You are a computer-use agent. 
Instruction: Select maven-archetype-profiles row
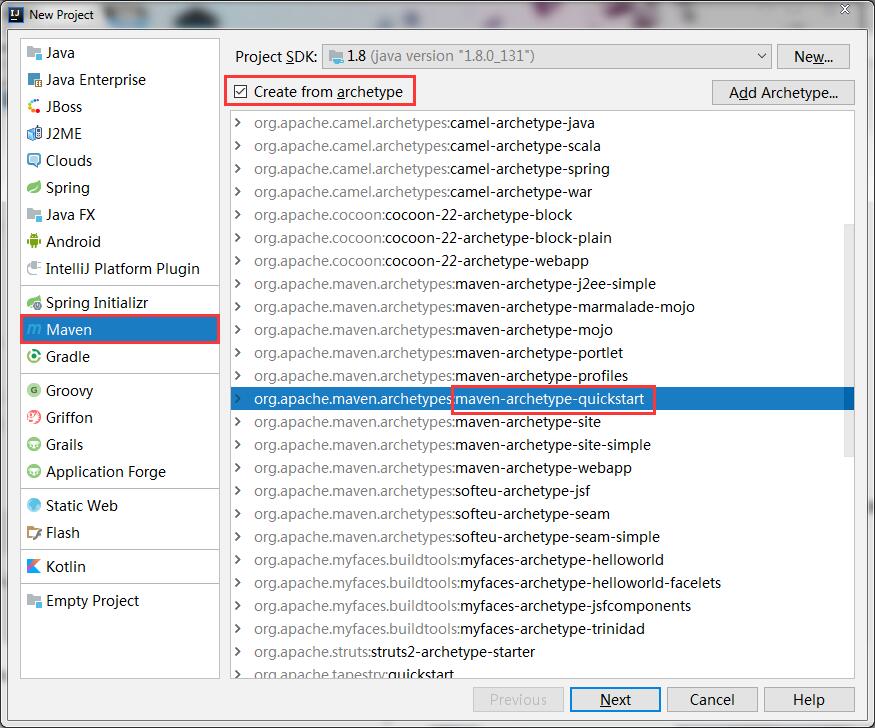(542, 375)
